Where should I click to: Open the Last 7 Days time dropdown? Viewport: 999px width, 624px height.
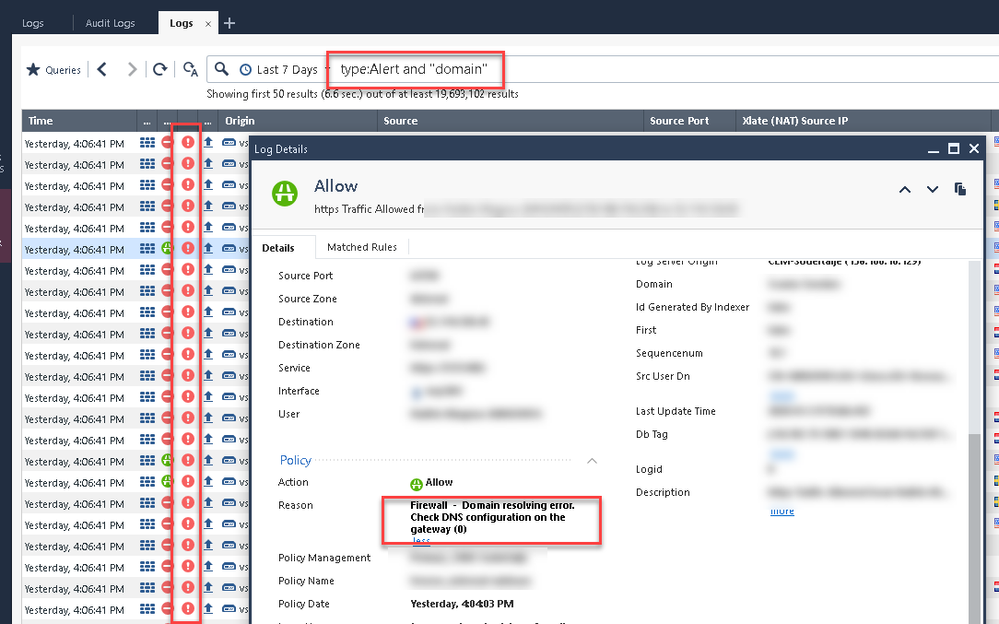[x=280, y=70]
